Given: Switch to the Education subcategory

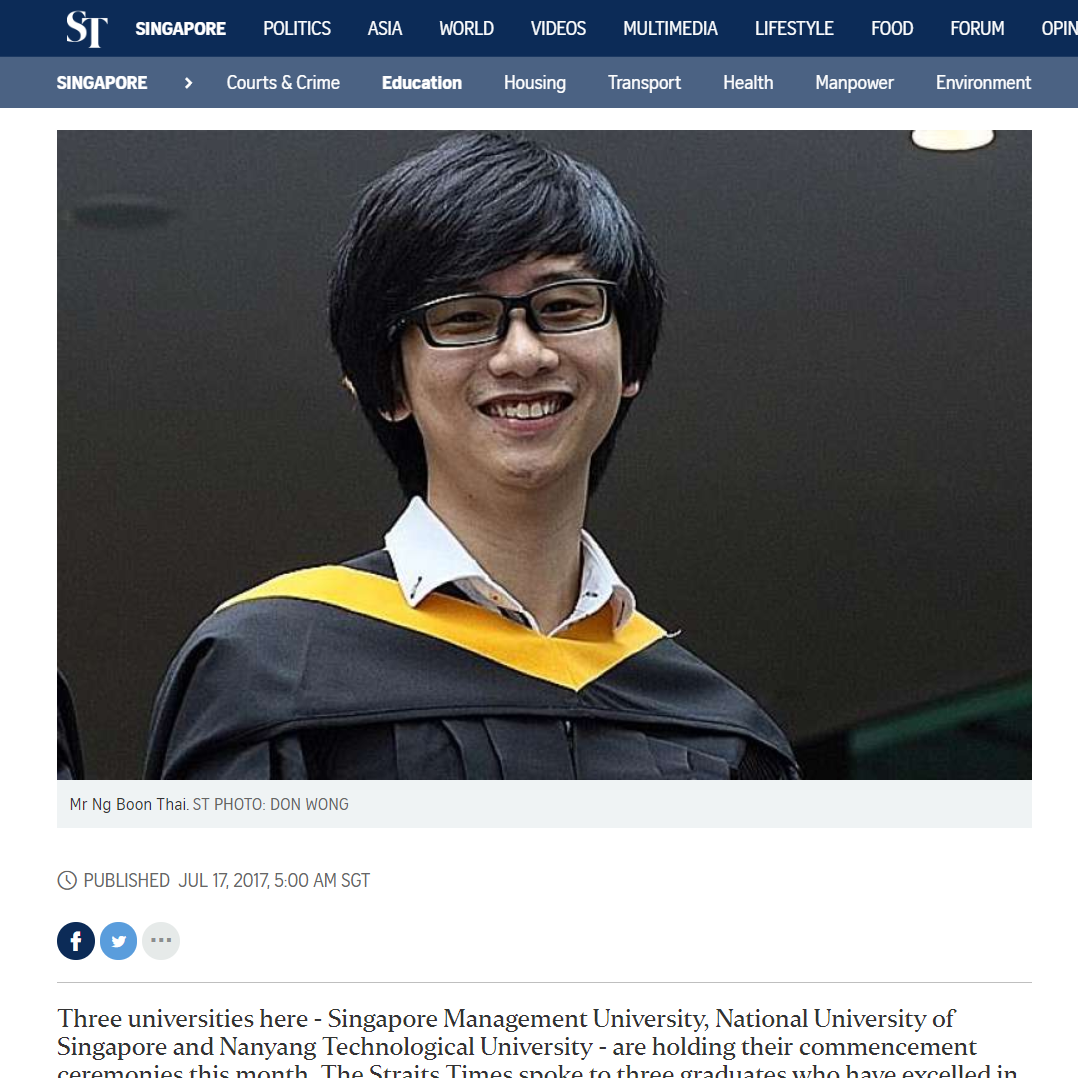Looking at the screenshot, I should click(421, 82).
